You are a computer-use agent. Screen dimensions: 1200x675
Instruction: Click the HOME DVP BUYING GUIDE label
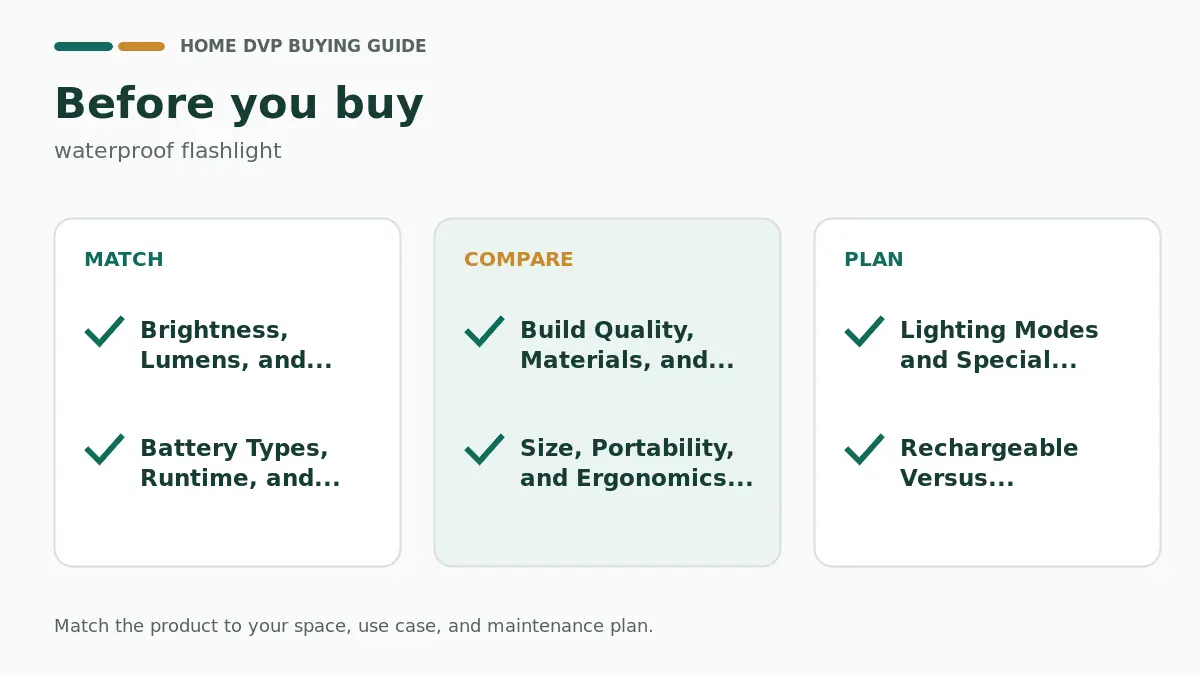pos(303,46)
